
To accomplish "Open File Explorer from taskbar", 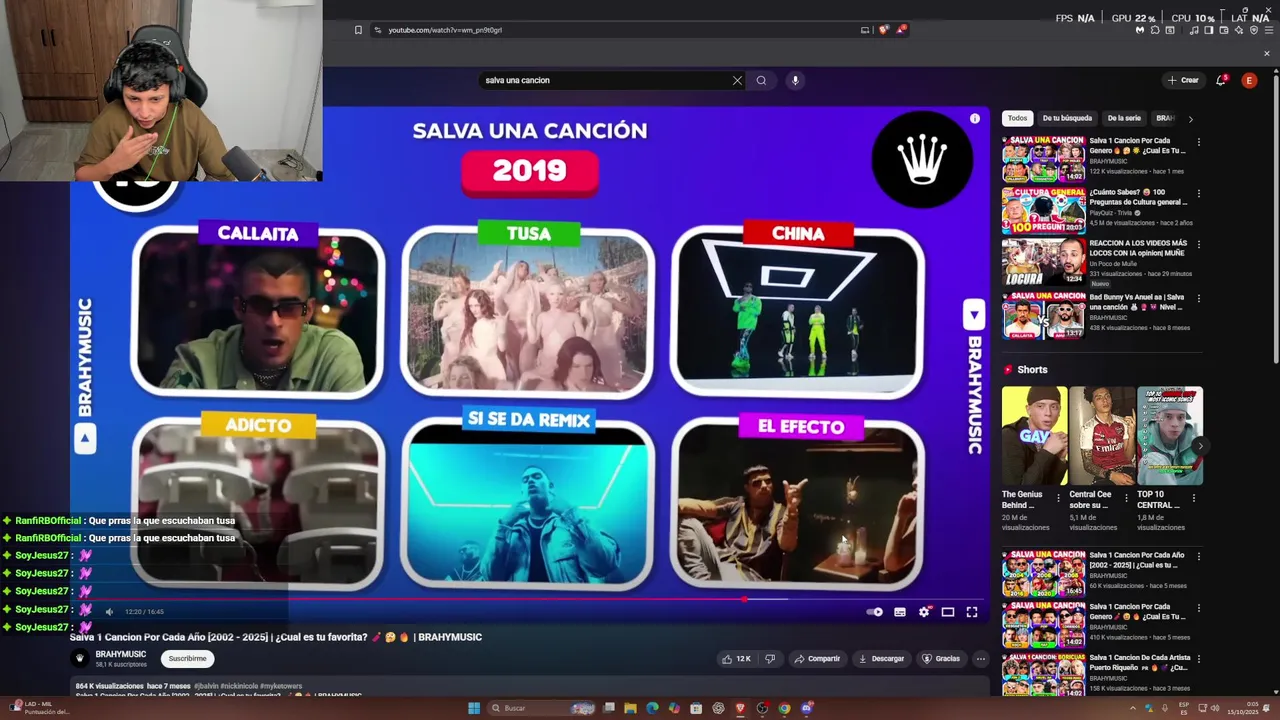I will (x=630, y=708).
